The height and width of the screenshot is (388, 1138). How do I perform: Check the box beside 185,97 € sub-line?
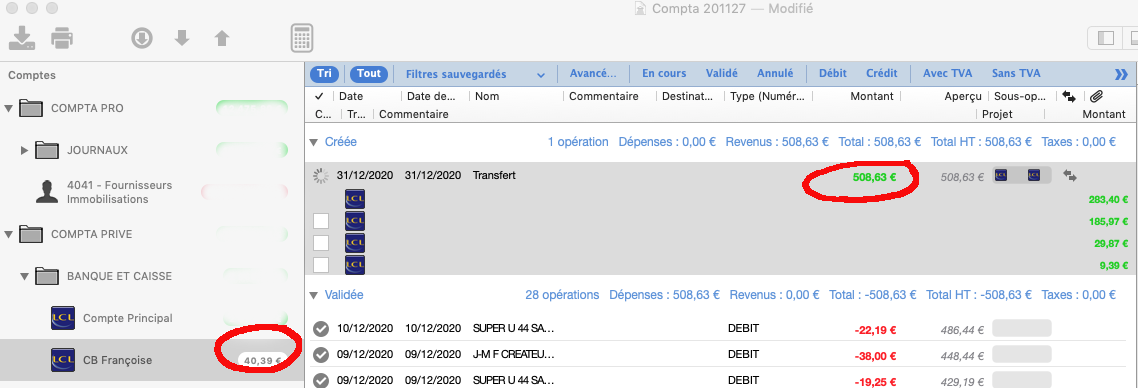(321, 221)
